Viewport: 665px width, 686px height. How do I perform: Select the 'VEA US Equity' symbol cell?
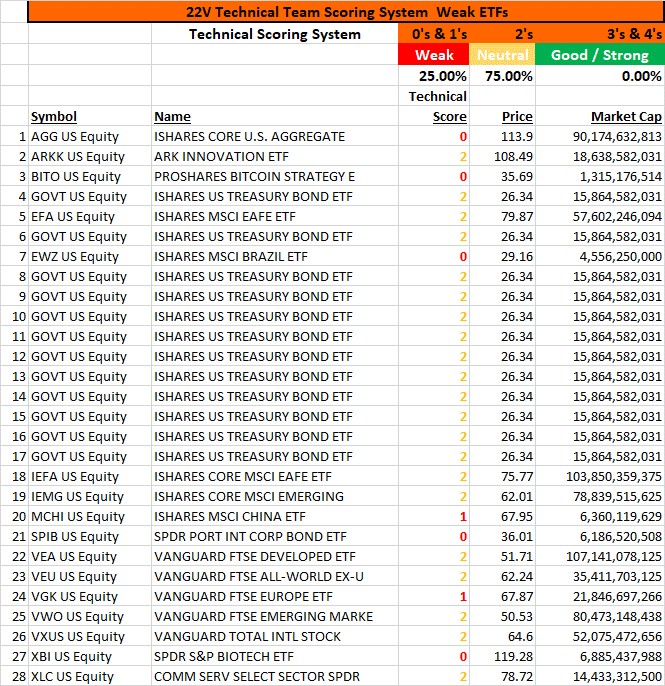90,556
